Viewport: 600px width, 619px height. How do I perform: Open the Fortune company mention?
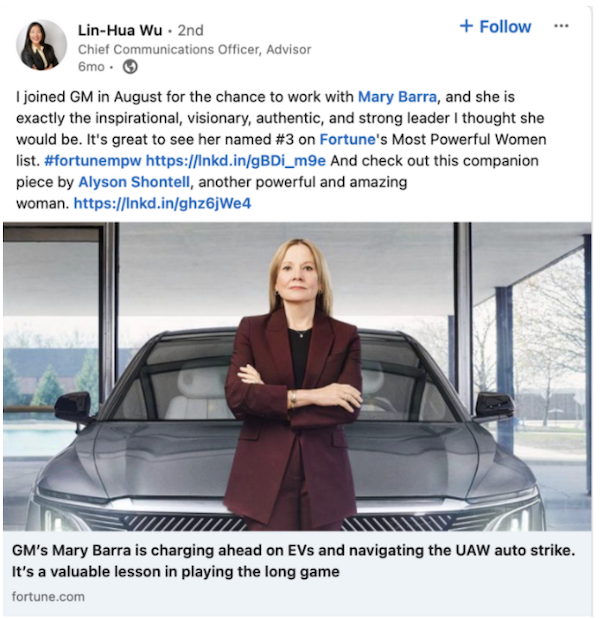tap(347, 139)
